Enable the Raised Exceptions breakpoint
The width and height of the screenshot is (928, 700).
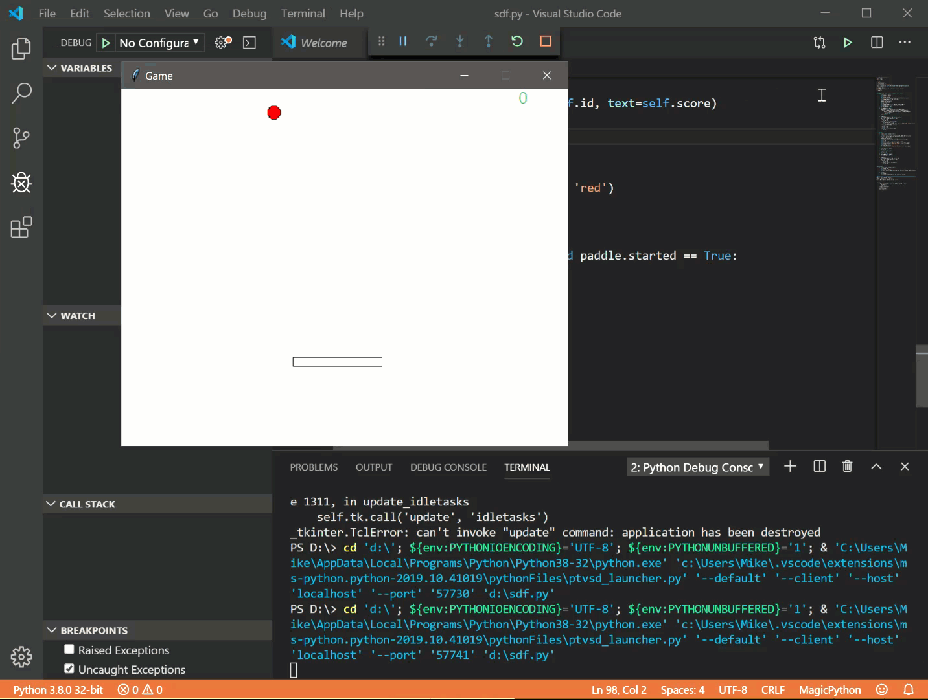[x=70, y=650]
